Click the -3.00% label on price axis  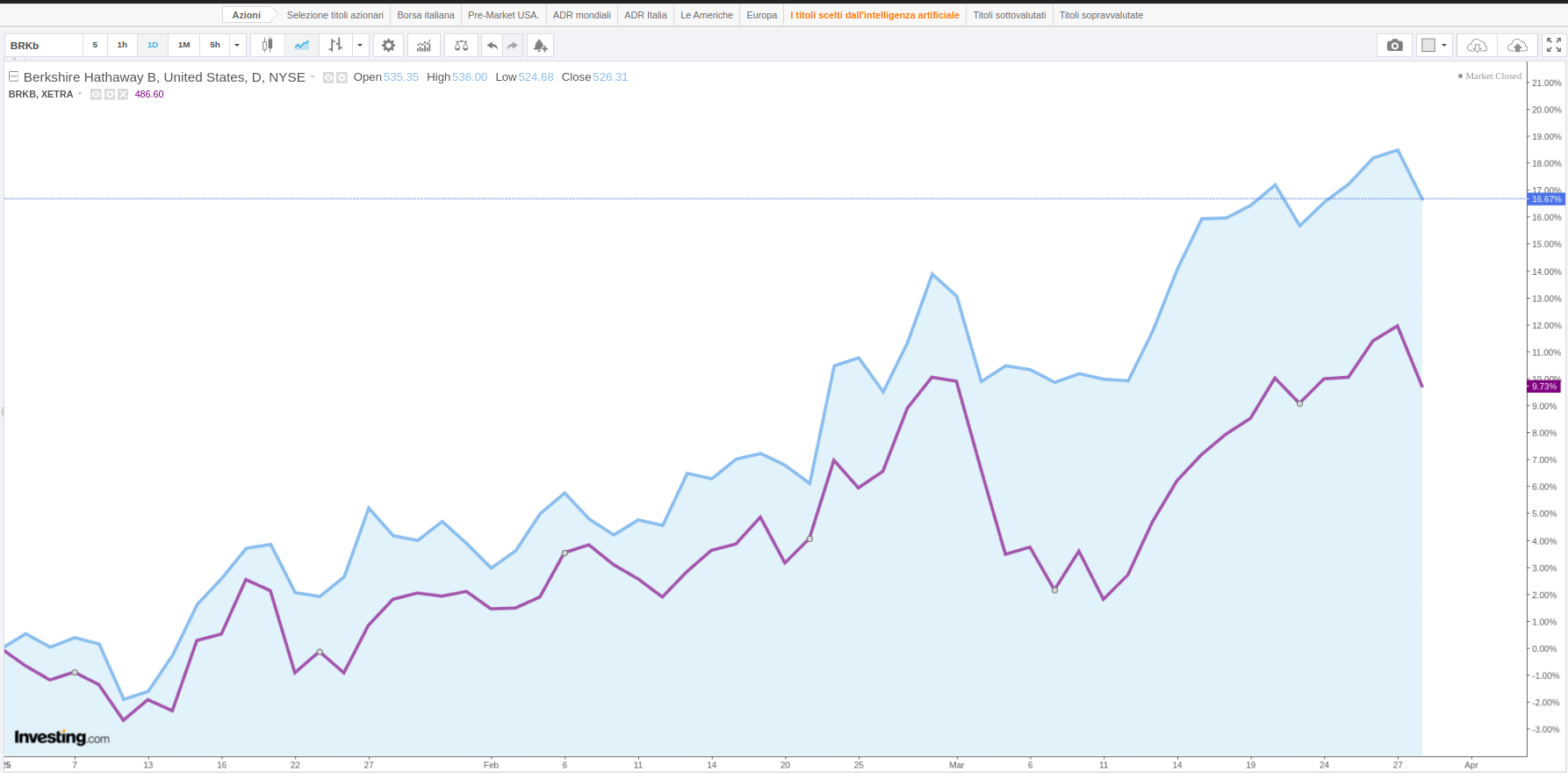[x=1545, y=729]
